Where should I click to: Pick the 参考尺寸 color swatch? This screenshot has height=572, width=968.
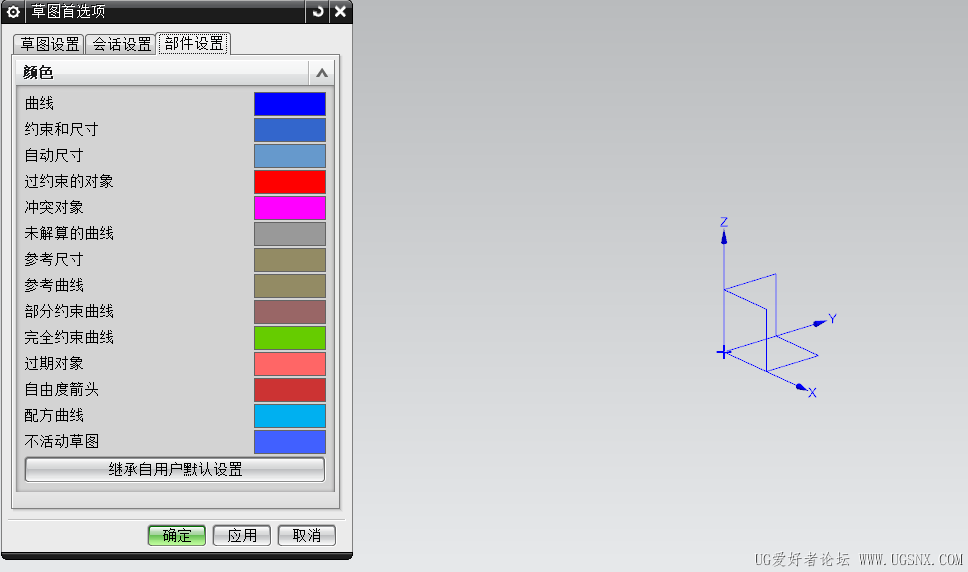[x=290, y=260]
